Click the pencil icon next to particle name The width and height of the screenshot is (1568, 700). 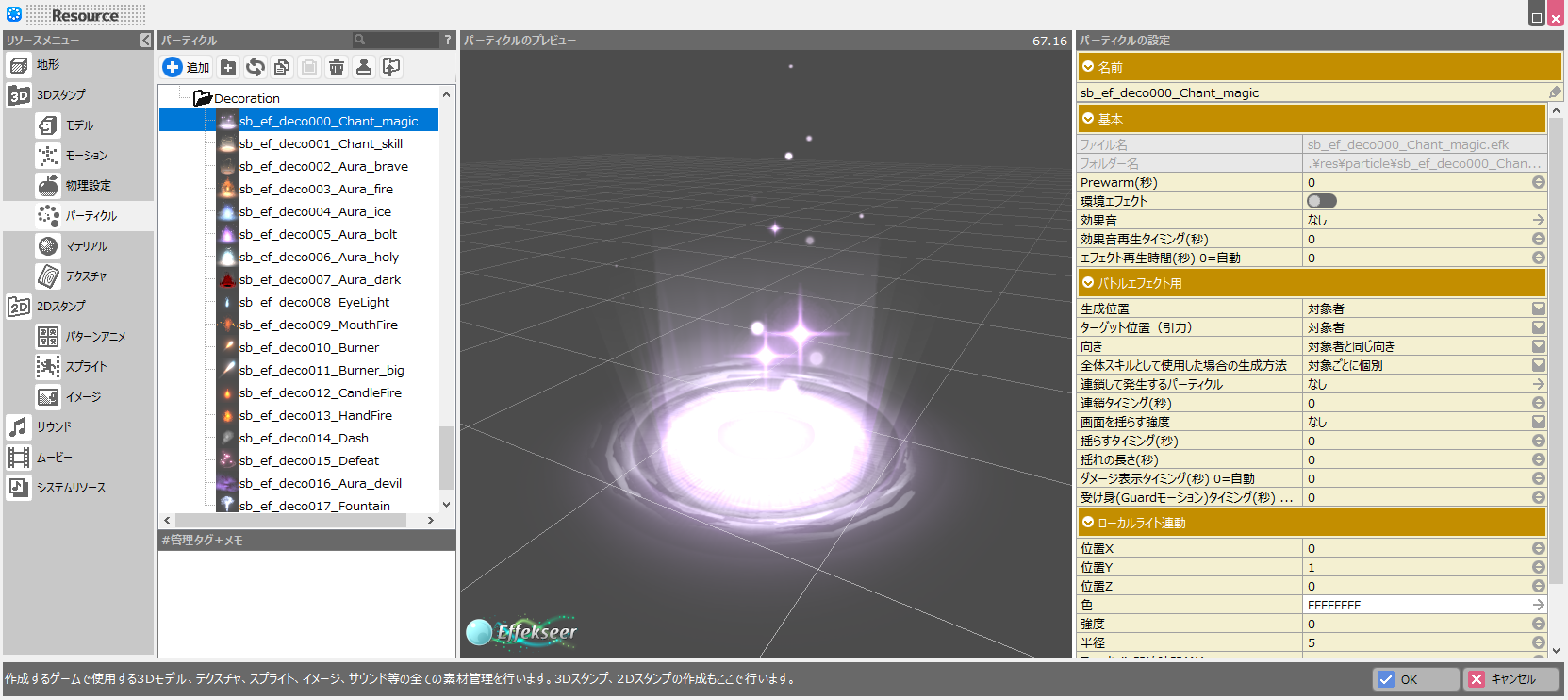(1555, 92)
